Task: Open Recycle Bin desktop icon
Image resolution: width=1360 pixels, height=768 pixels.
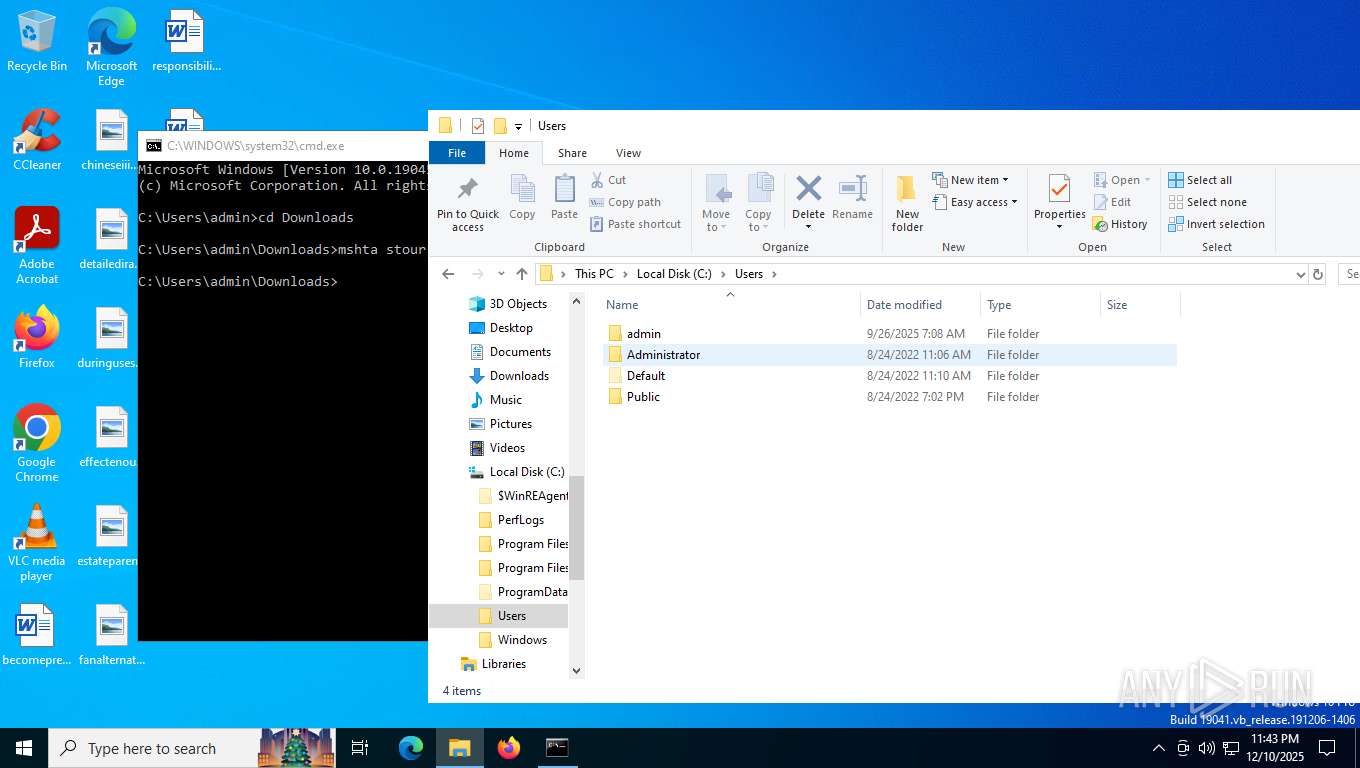Action: tap(37, 41)
